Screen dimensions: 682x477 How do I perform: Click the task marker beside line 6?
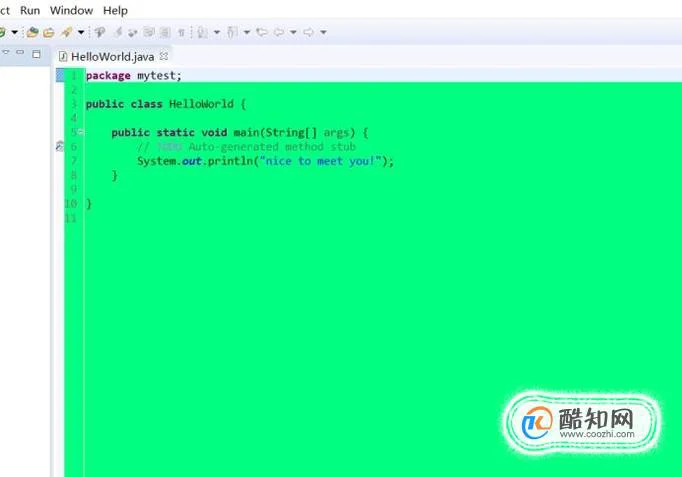click(x=60, y=146)
